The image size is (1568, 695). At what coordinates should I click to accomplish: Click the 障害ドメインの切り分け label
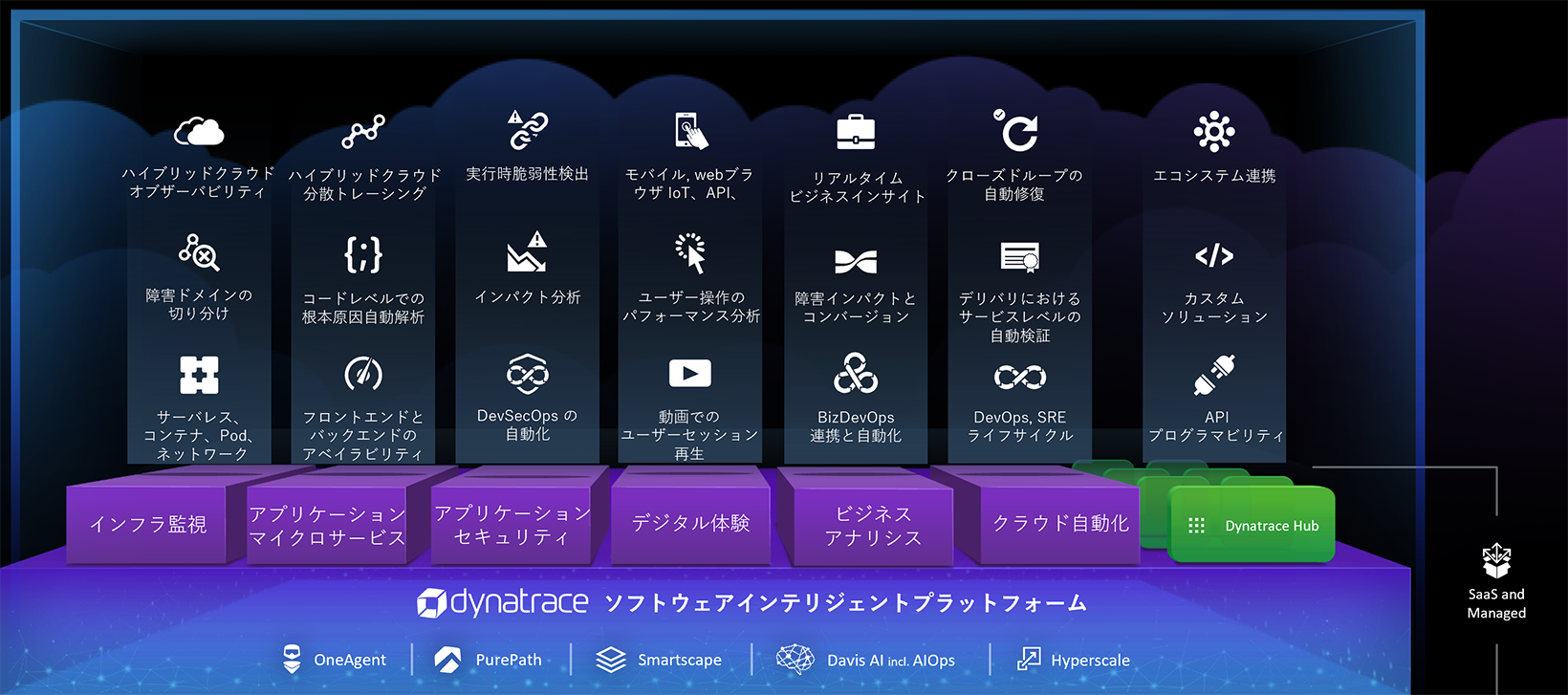pyautogui.click(x=199, y=304)
